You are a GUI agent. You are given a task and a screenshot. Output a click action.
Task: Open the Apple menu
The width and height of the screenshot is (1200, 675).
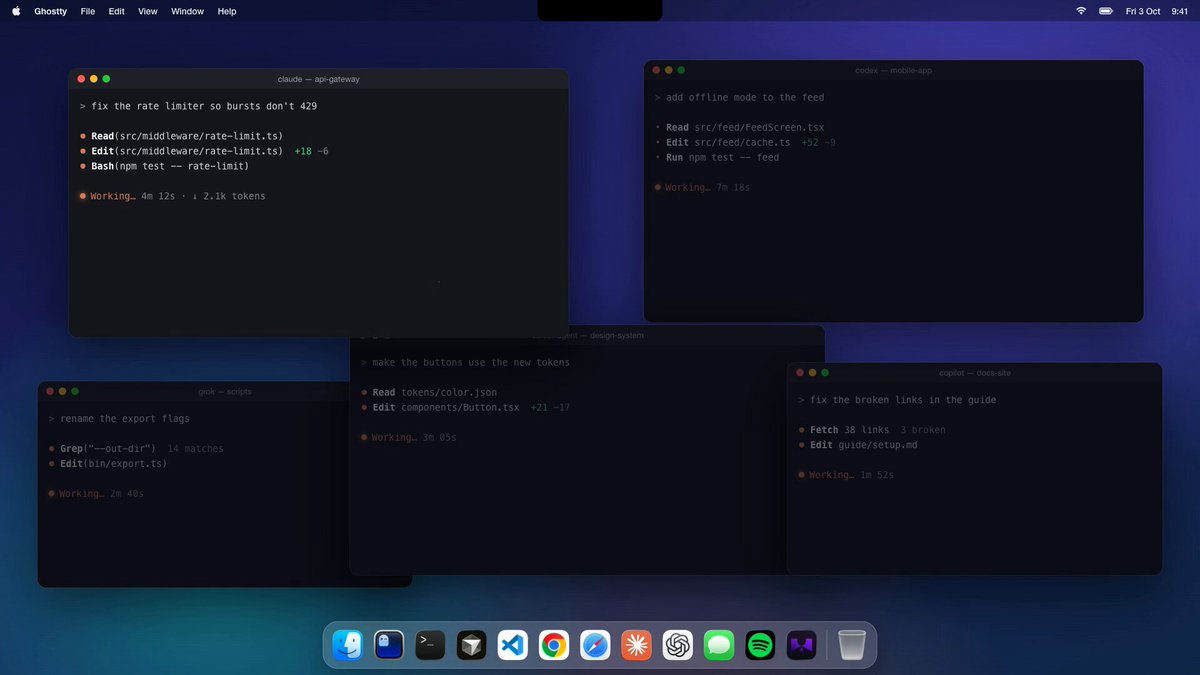[x=16, y=11]
